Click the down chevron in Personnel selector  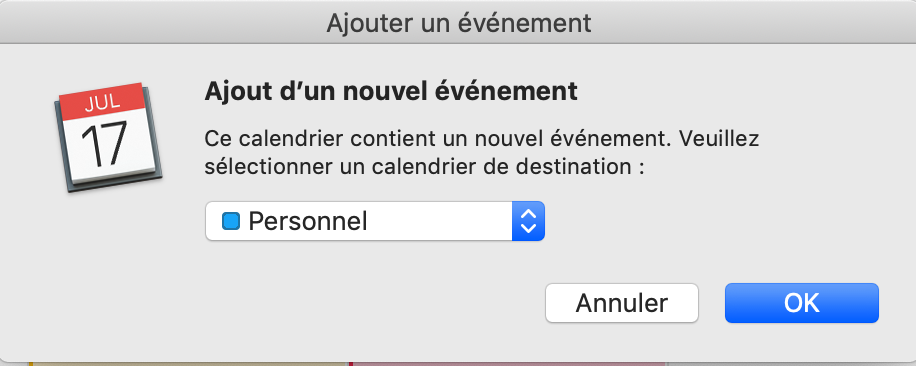528,229
